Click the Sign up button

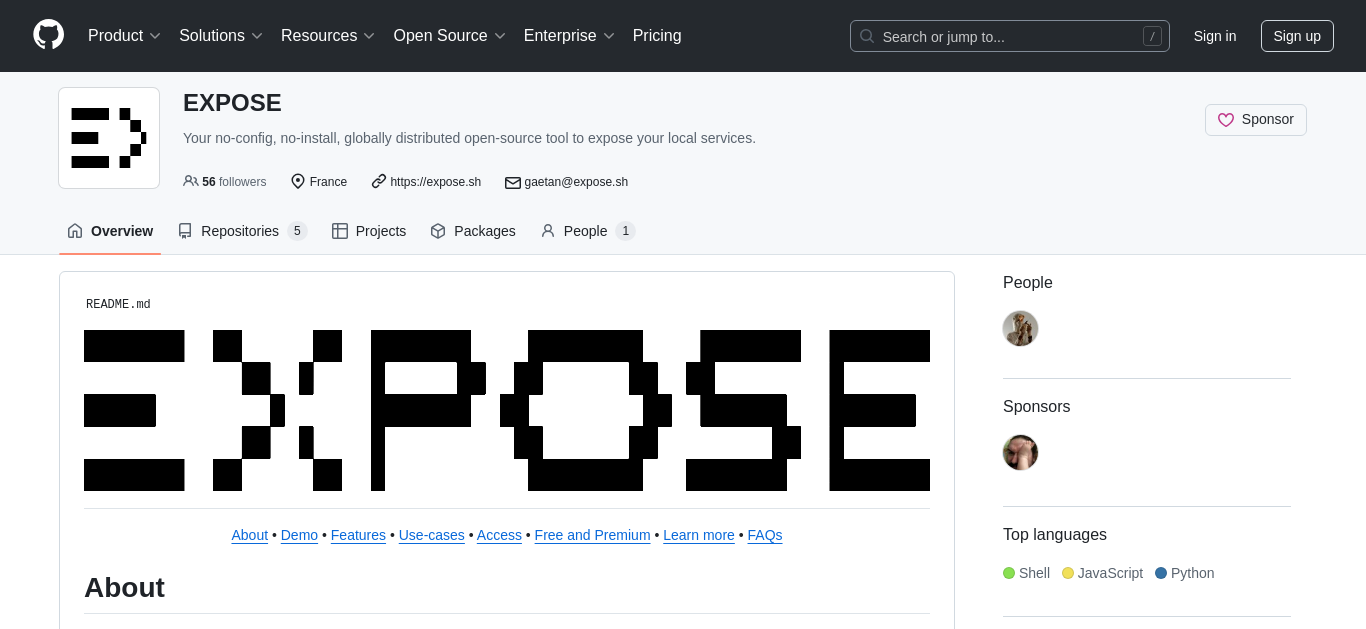coord(1297,36)
